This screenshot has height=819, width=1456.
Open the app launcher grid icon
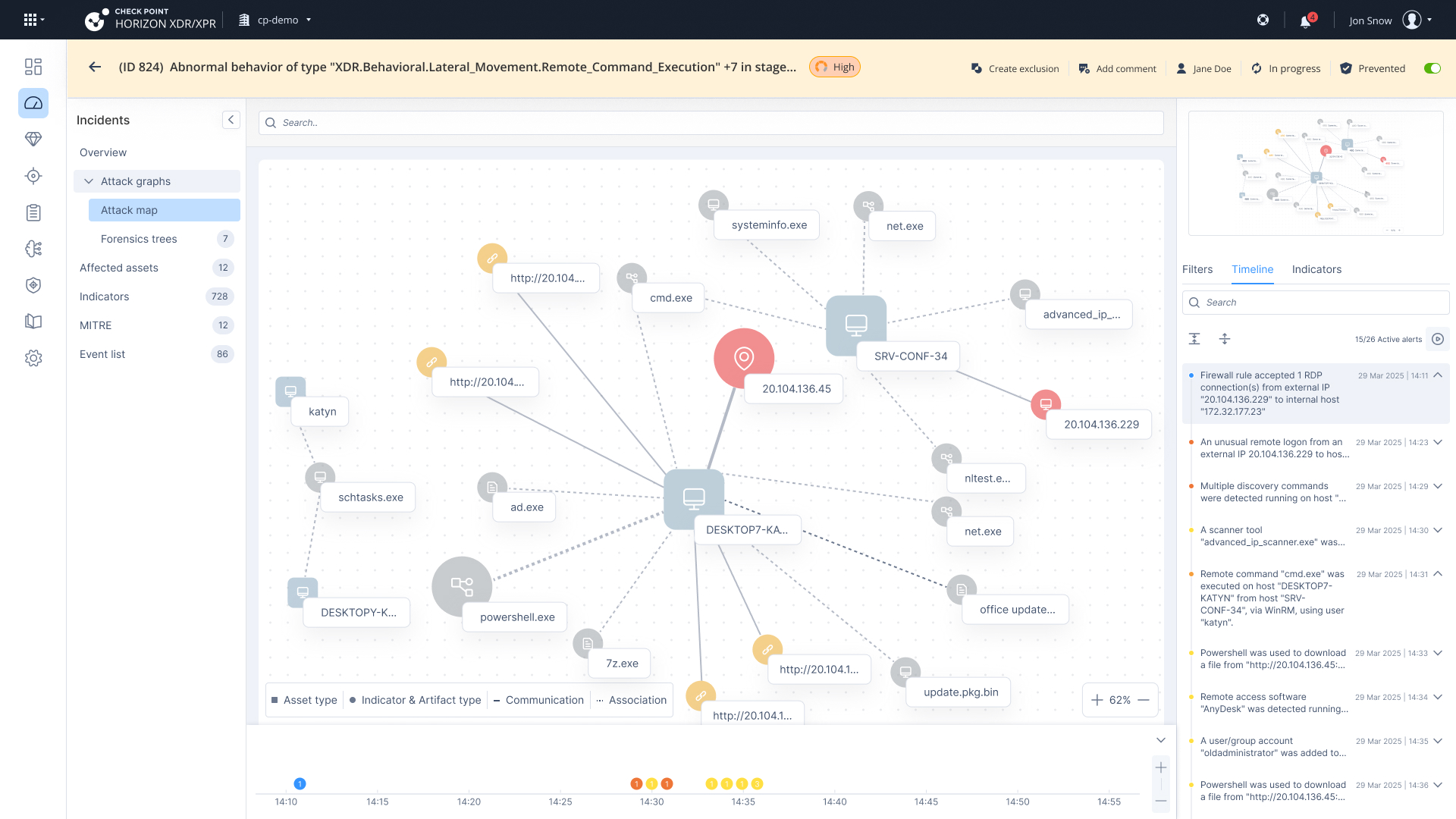point(30,20)
